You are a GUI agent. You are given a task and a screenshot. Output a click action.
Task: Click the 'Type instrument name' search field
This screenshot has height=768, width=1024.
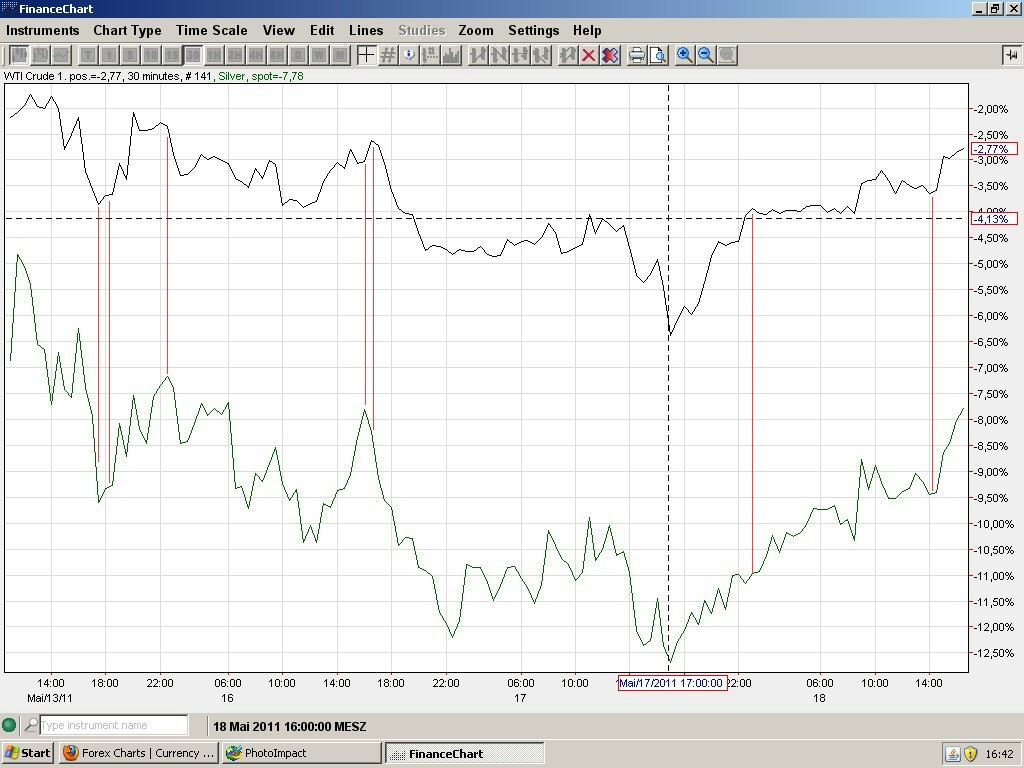[x=113, y=725]
